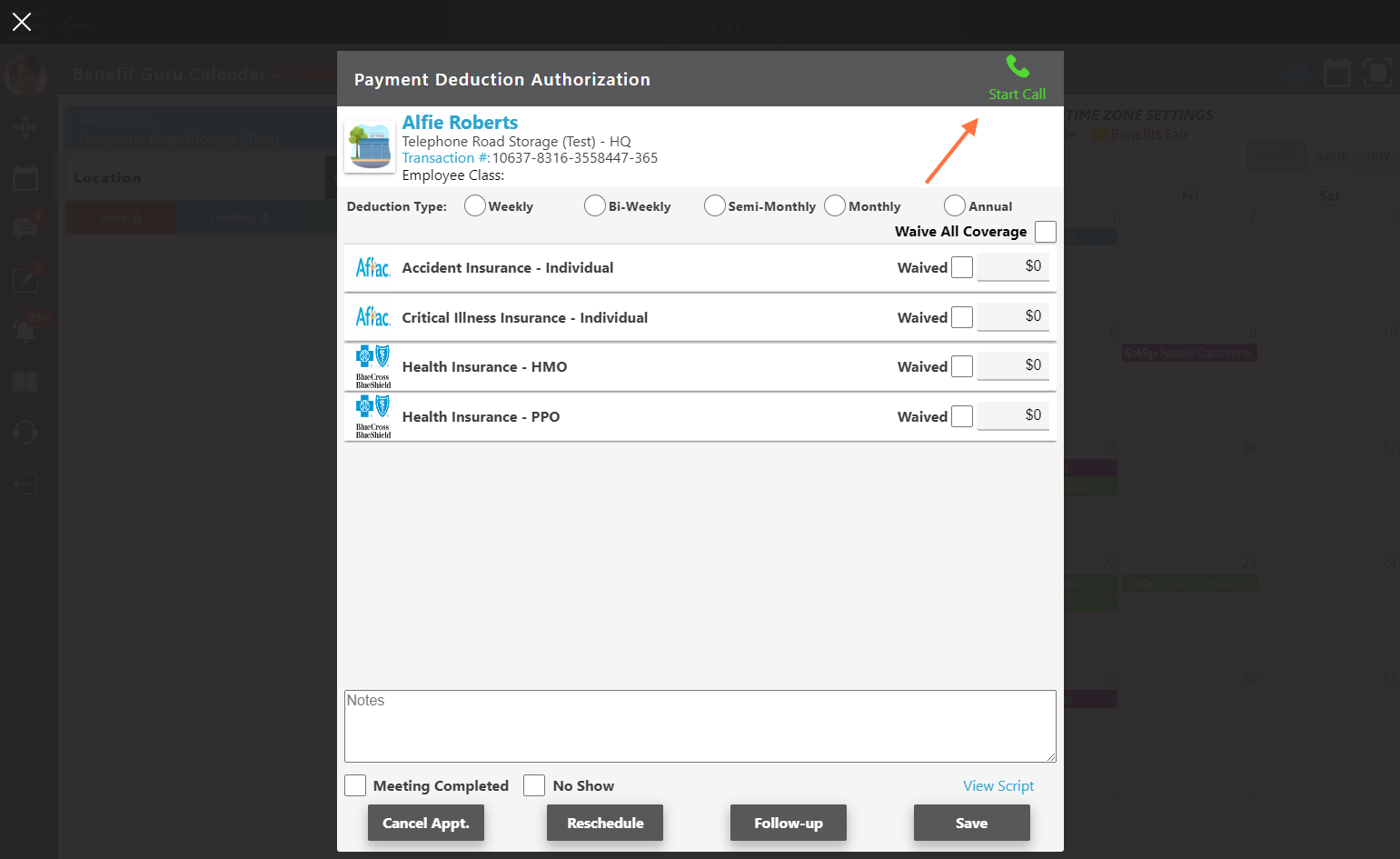This screenshot has width=1400, height=859.
Task: Click the Reschedule button
Action: tap(605, 823)
